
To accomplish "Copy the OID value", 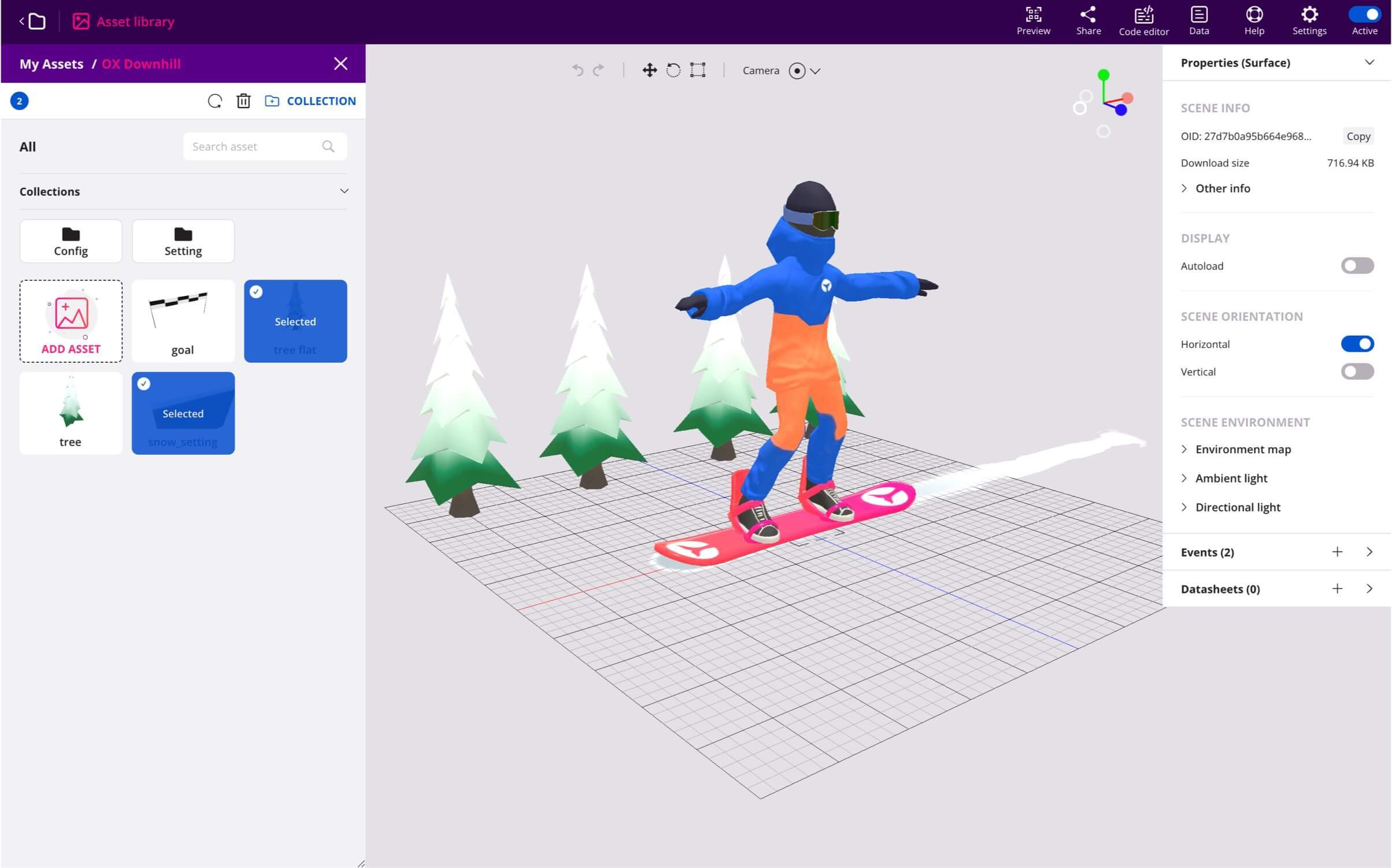I will 1358,136.
